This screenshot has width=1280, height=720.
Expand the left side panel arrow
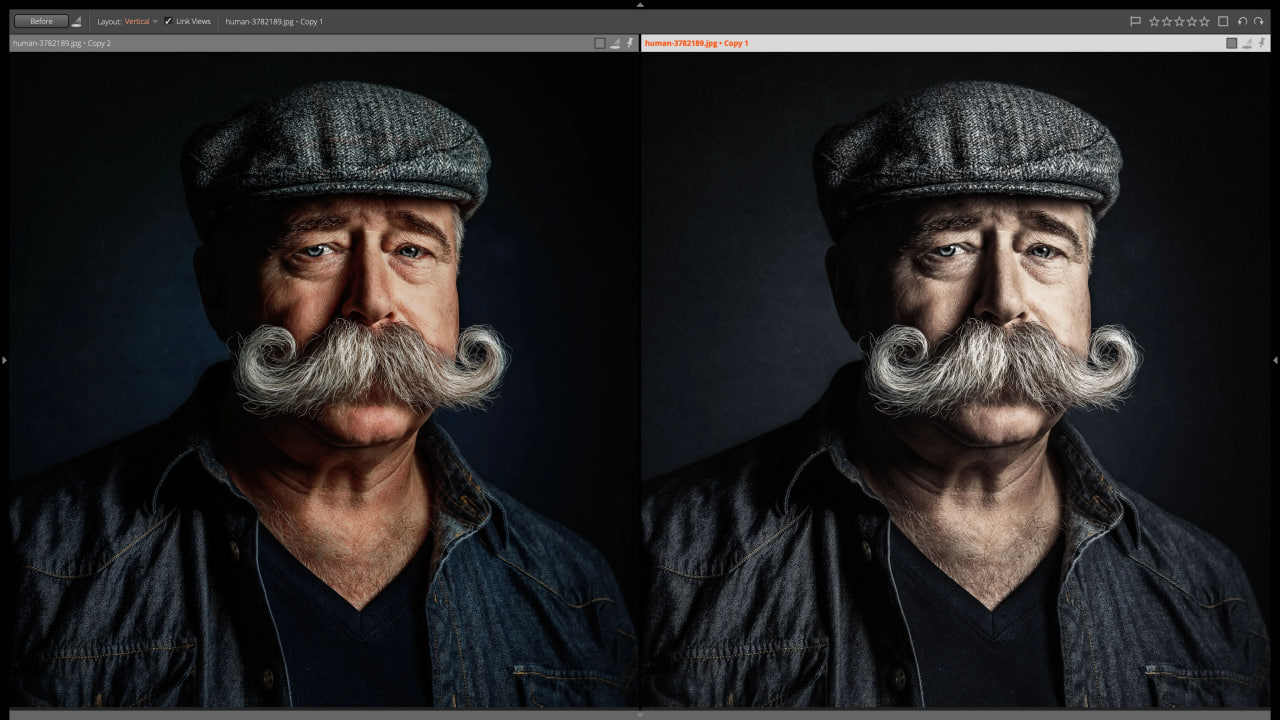click(x=4, y=360)
